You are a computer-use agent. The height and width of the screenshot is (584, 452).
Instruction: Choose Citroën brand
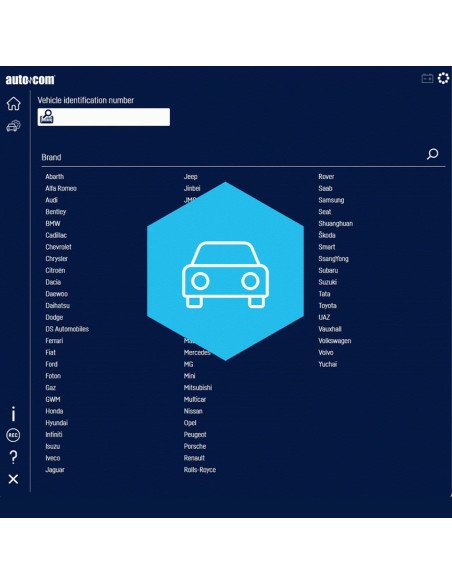pos(55,270)
